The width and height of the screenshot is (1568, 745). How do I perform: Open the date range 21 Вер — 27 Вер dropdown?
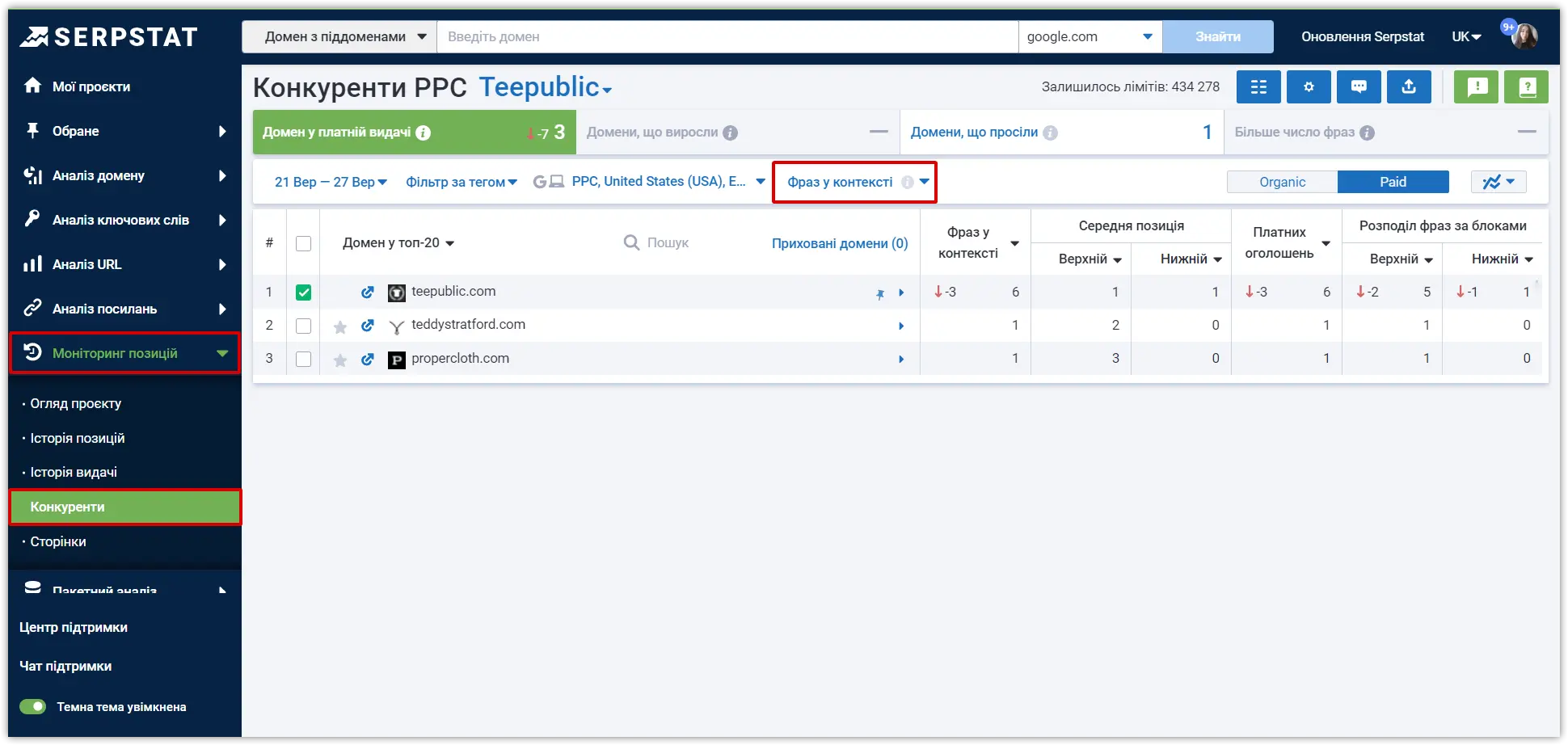coord(331,183)
